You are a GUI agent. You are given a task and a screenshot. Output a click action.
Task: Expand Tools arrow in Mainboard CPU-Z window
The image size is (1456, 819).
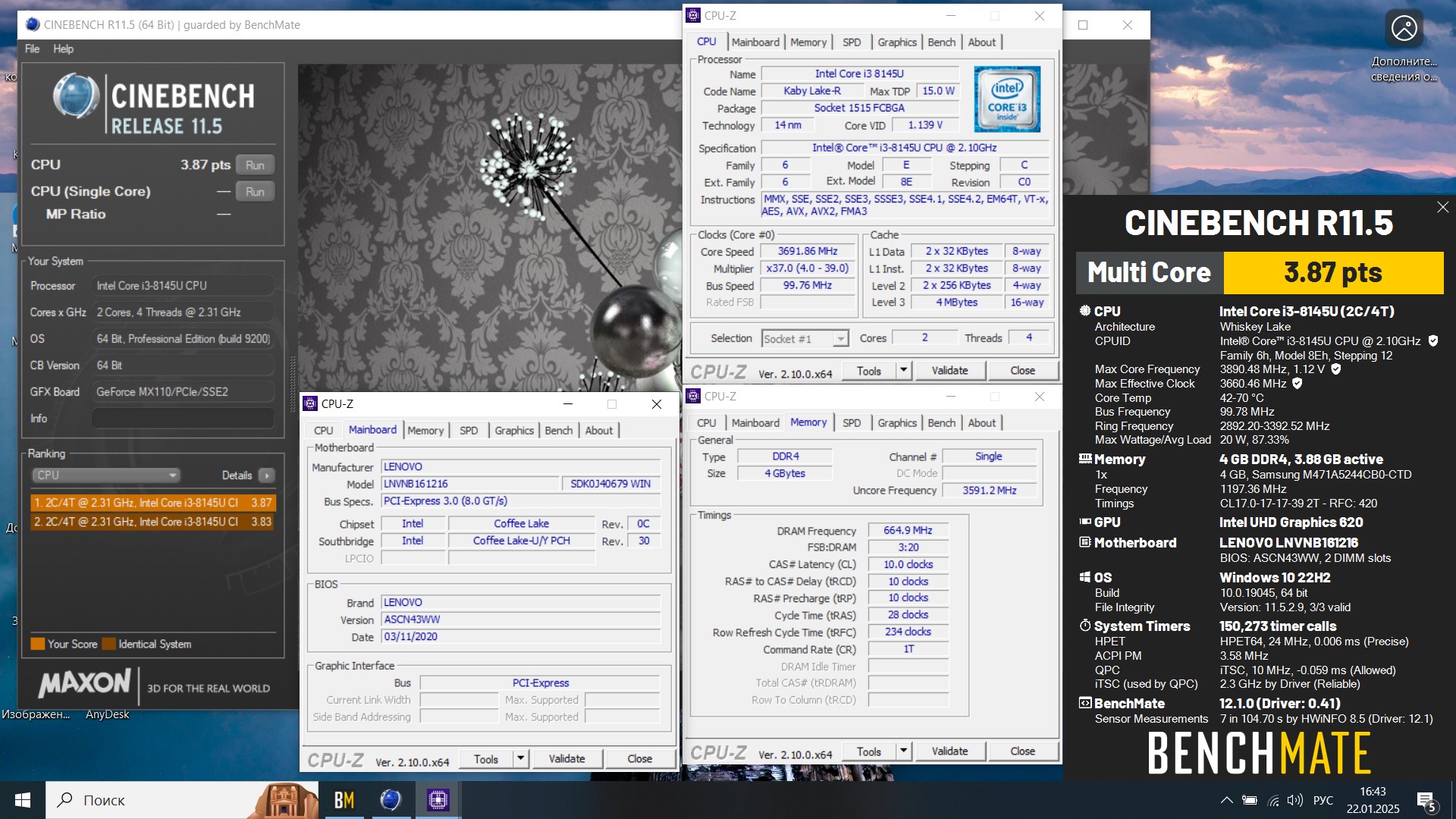tap(520, 759)
